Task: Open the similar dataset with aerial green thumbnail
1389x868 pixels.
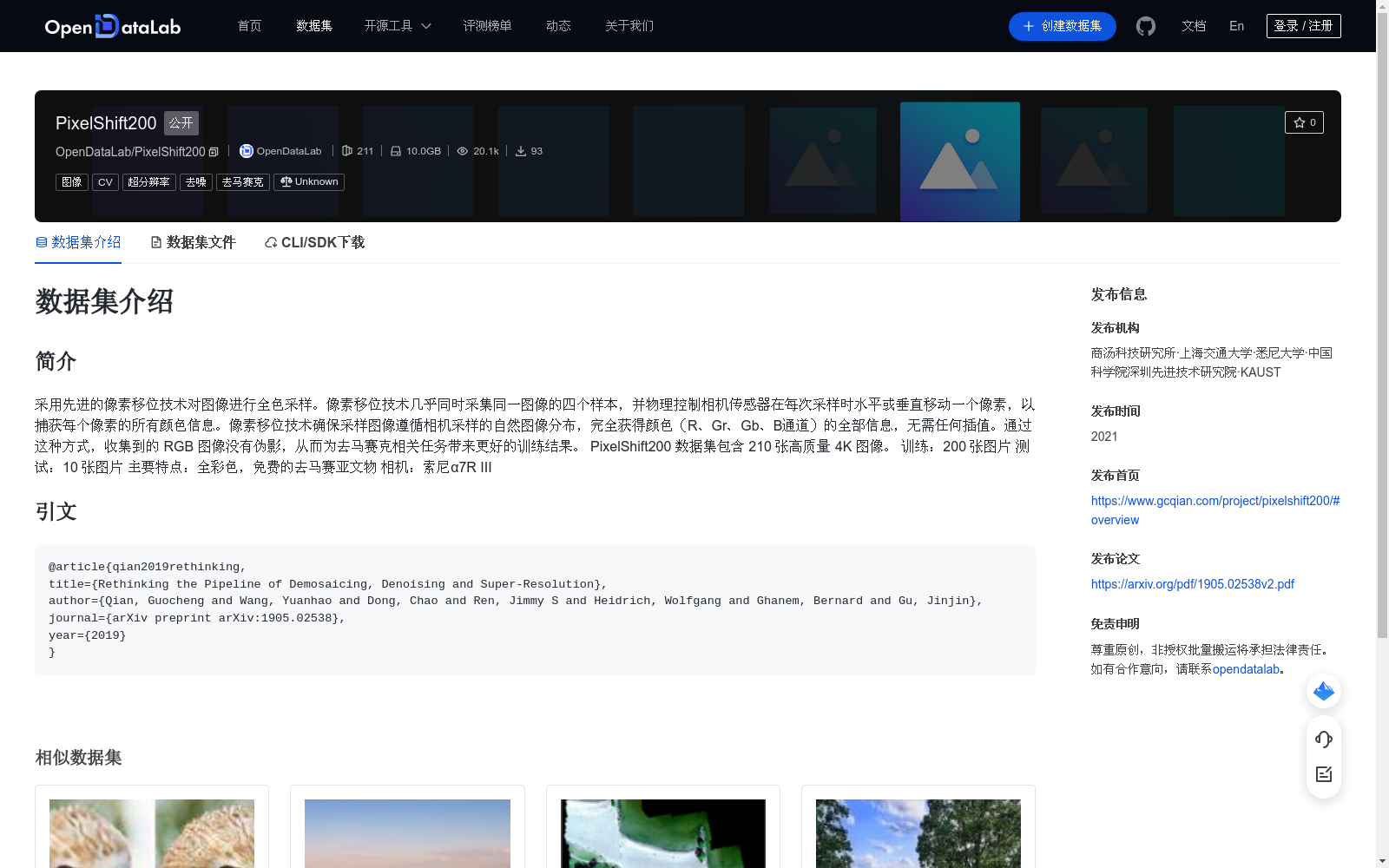Action: (663, 833)
